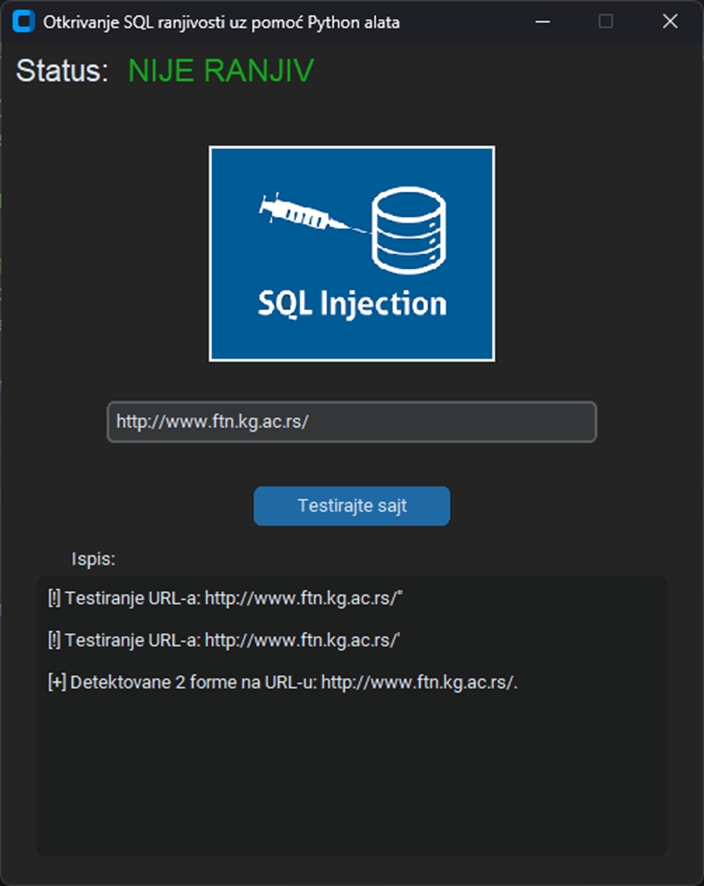Close the application window
This screenshot has height=886, width=704.
pos(669,20)
